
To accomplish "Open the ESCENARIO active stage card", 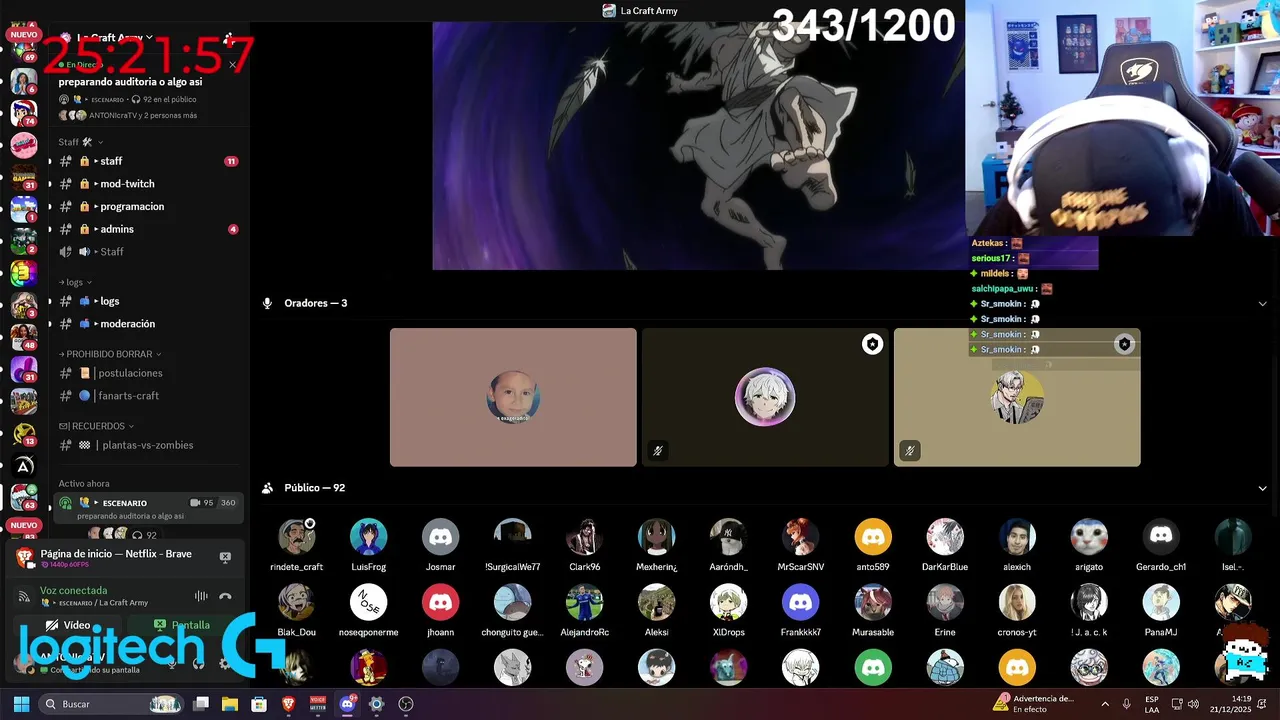I will coord(148,508).
